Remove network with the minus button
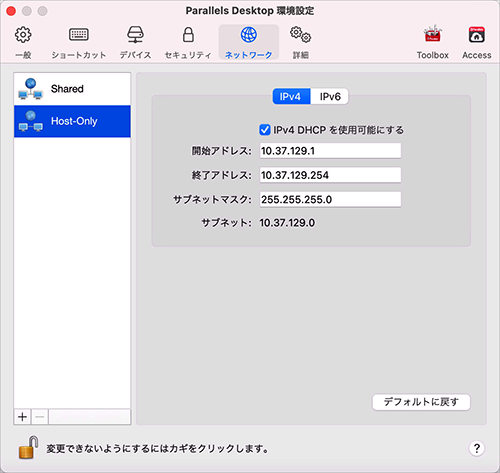The width and height of the screenshot is (500, 473). pos(40,417)
